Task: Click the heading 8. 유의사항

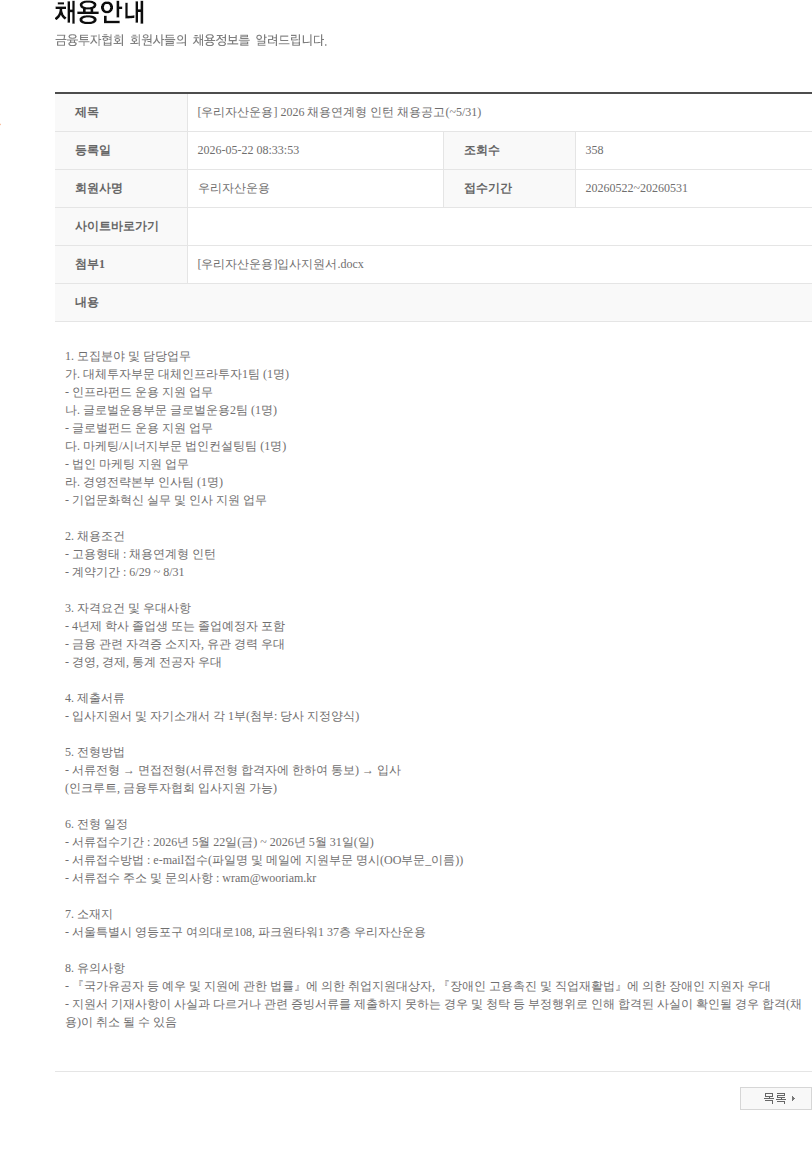Action: [x=94, y=969]
